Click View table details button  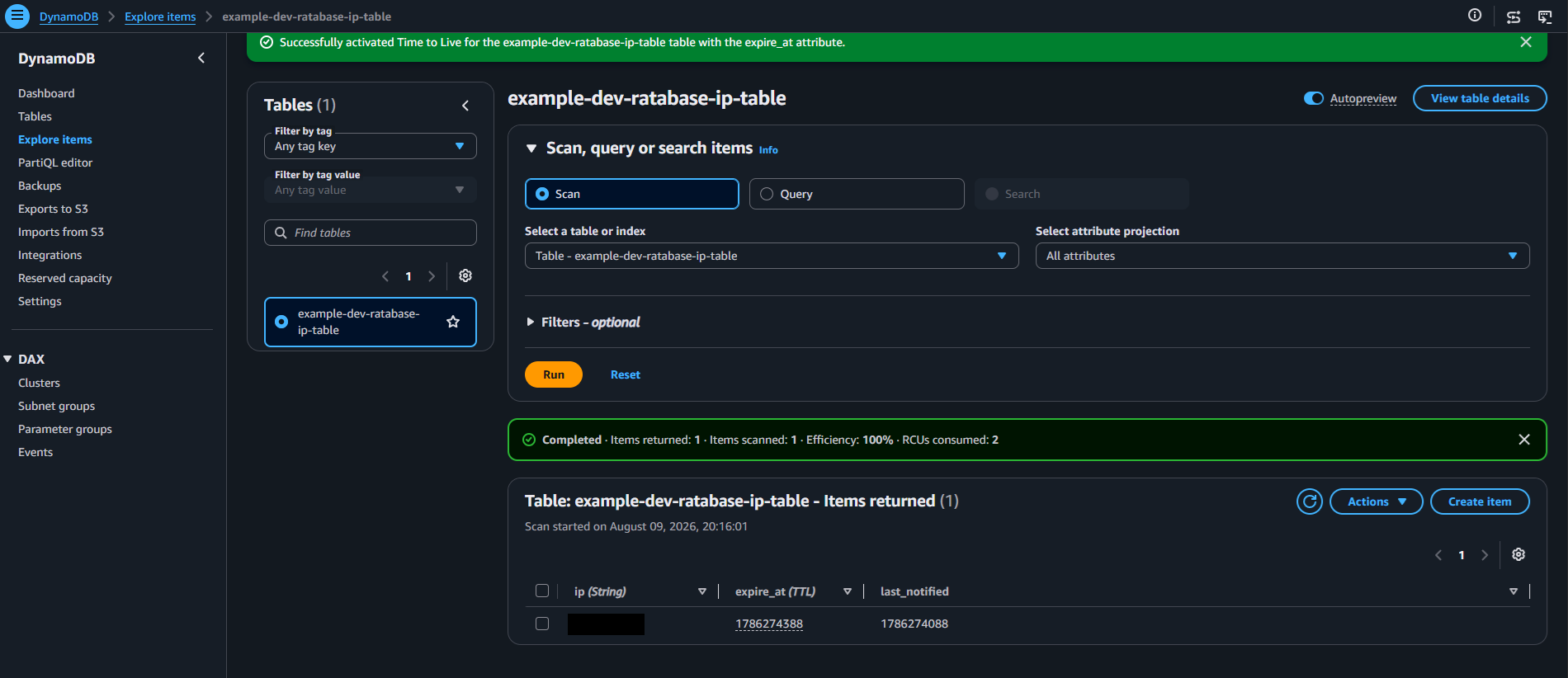1480,98
